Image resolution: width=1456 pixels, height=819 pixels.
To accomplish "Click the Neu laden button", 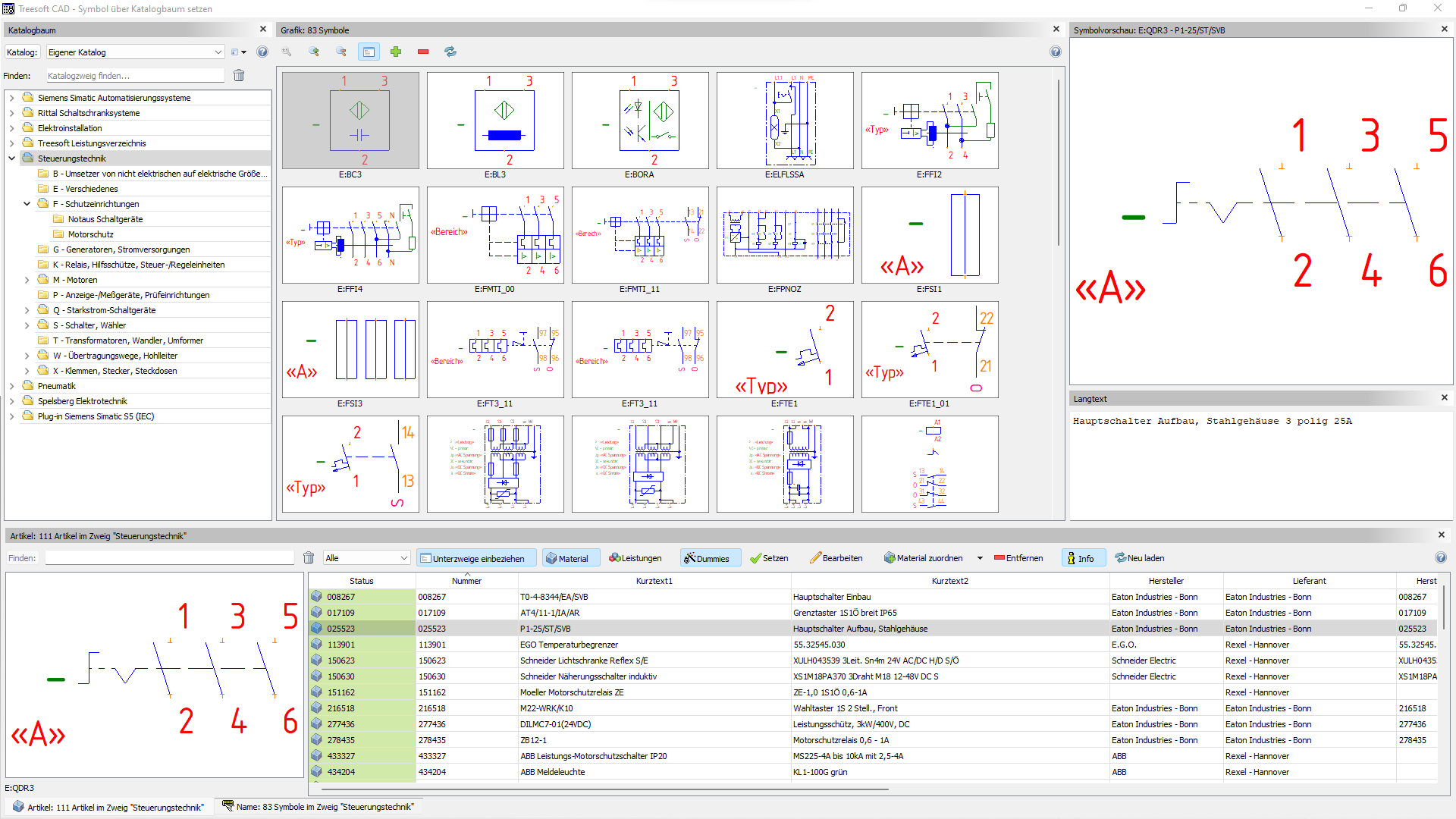I will coord(1139,558).
